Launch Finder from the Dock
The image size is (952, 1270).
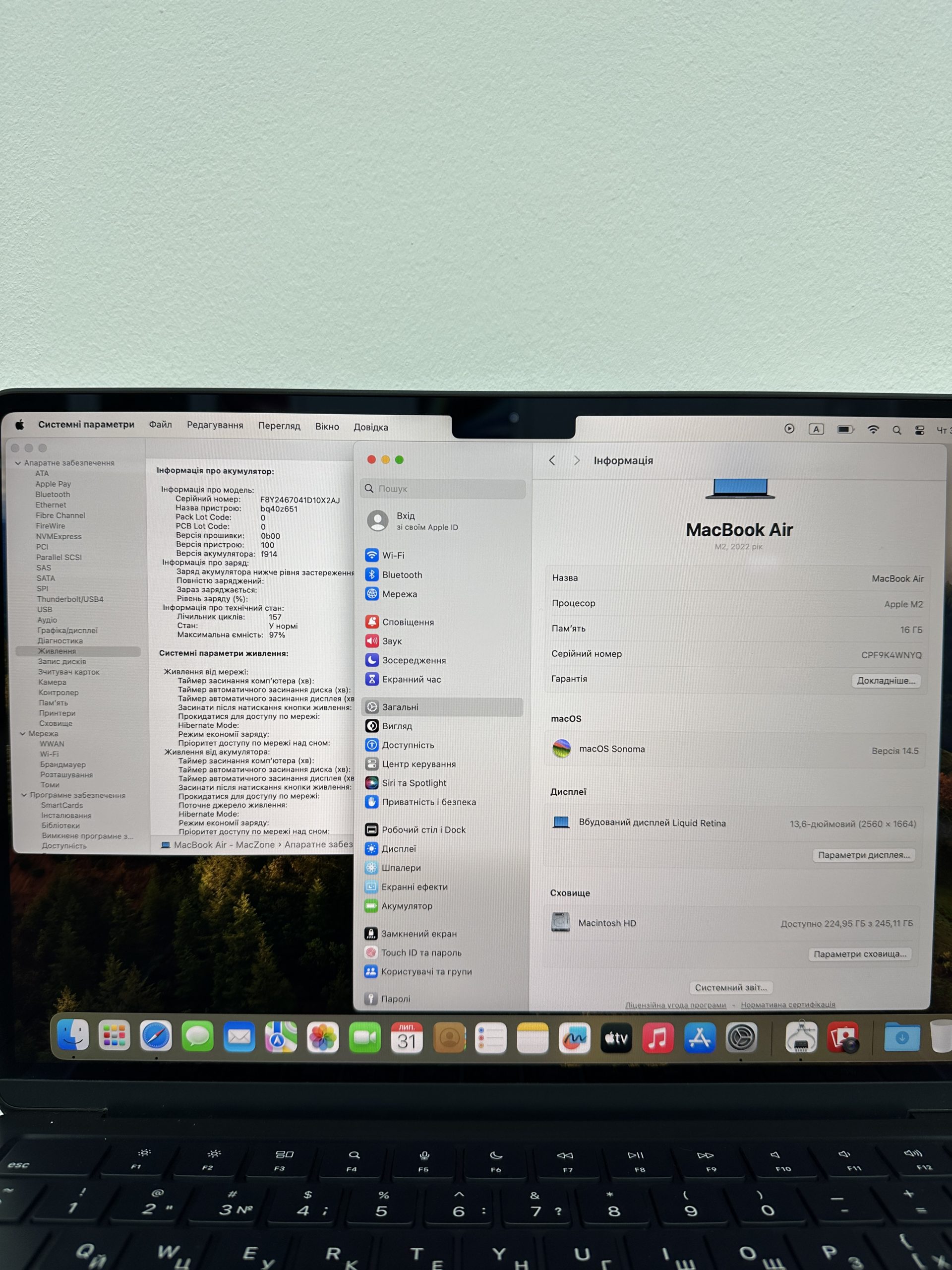pos(73,1035)
